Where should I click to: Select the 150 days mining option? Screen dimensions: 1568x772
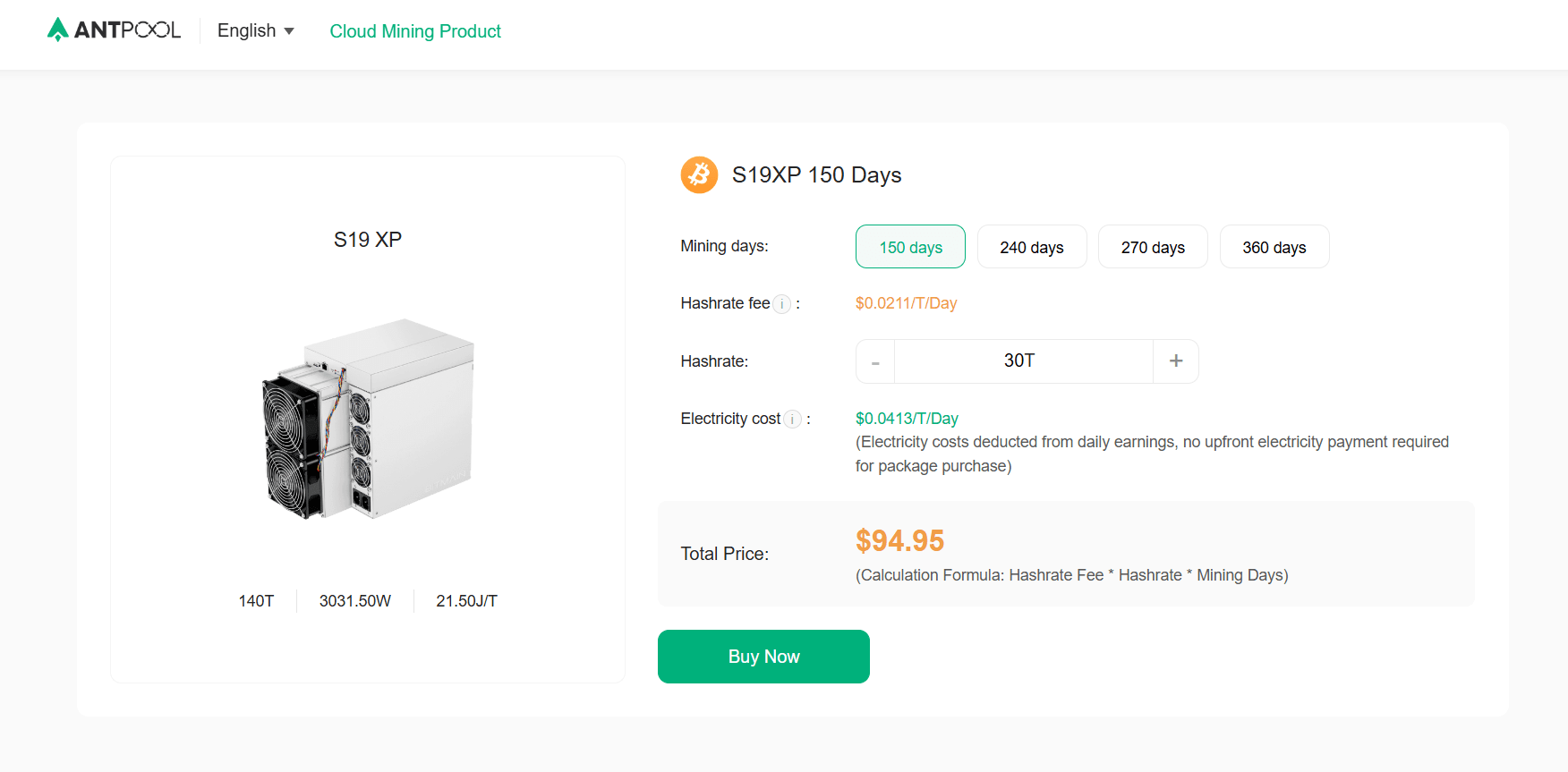[910, 247]
